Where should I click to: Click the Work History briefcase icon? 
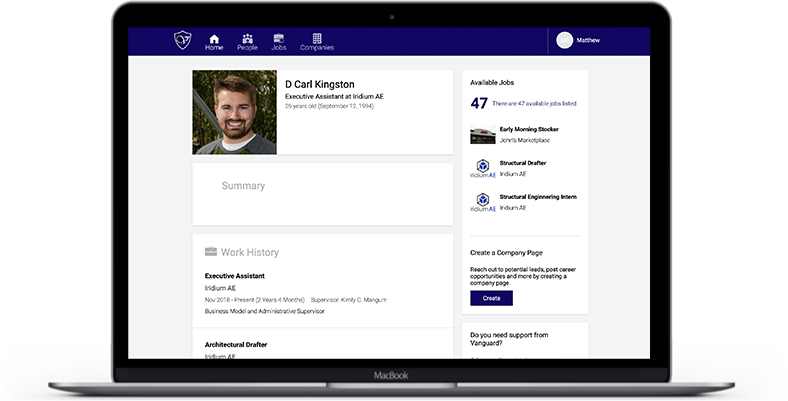click(x=211, y=251)
